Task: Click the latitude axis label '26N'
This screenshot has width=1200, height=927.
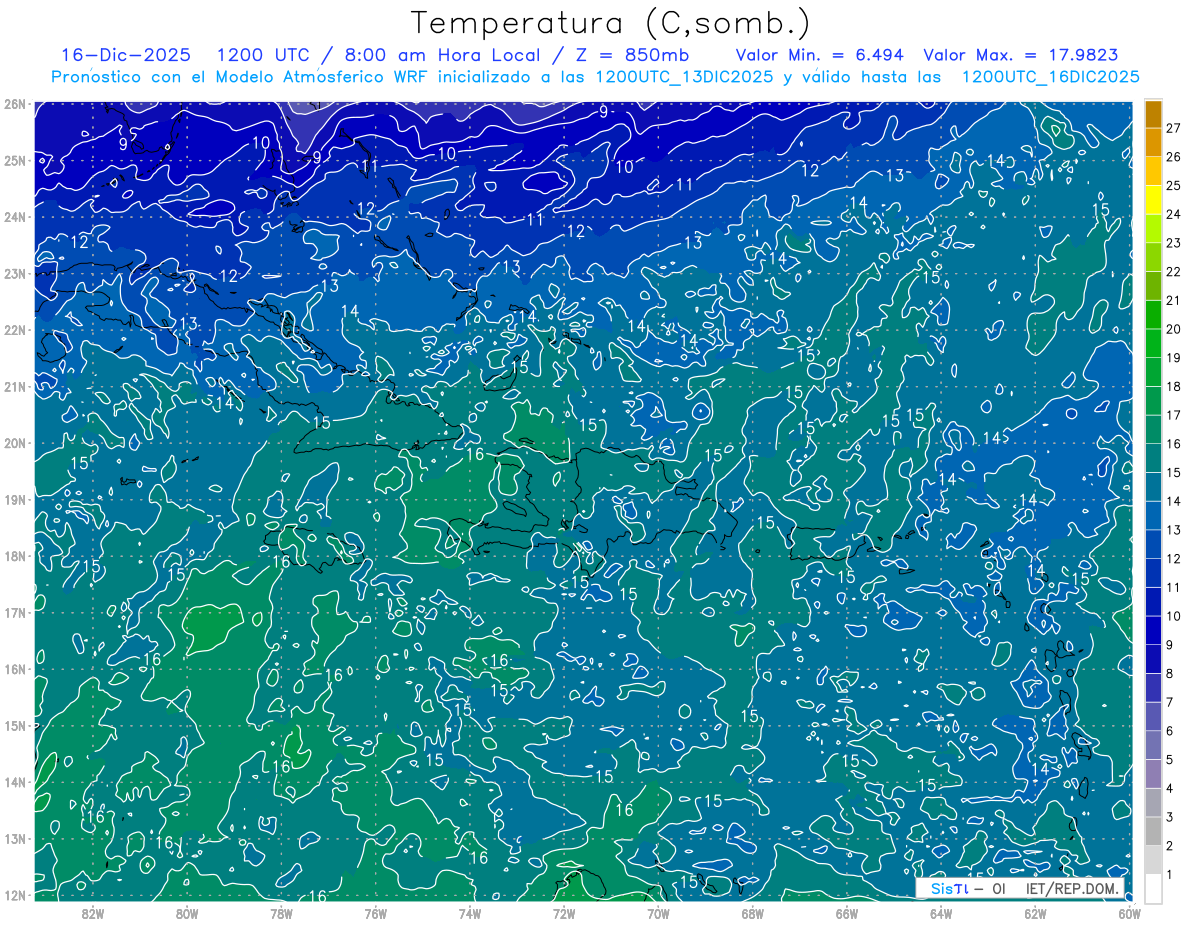Action: click(15, 104)
